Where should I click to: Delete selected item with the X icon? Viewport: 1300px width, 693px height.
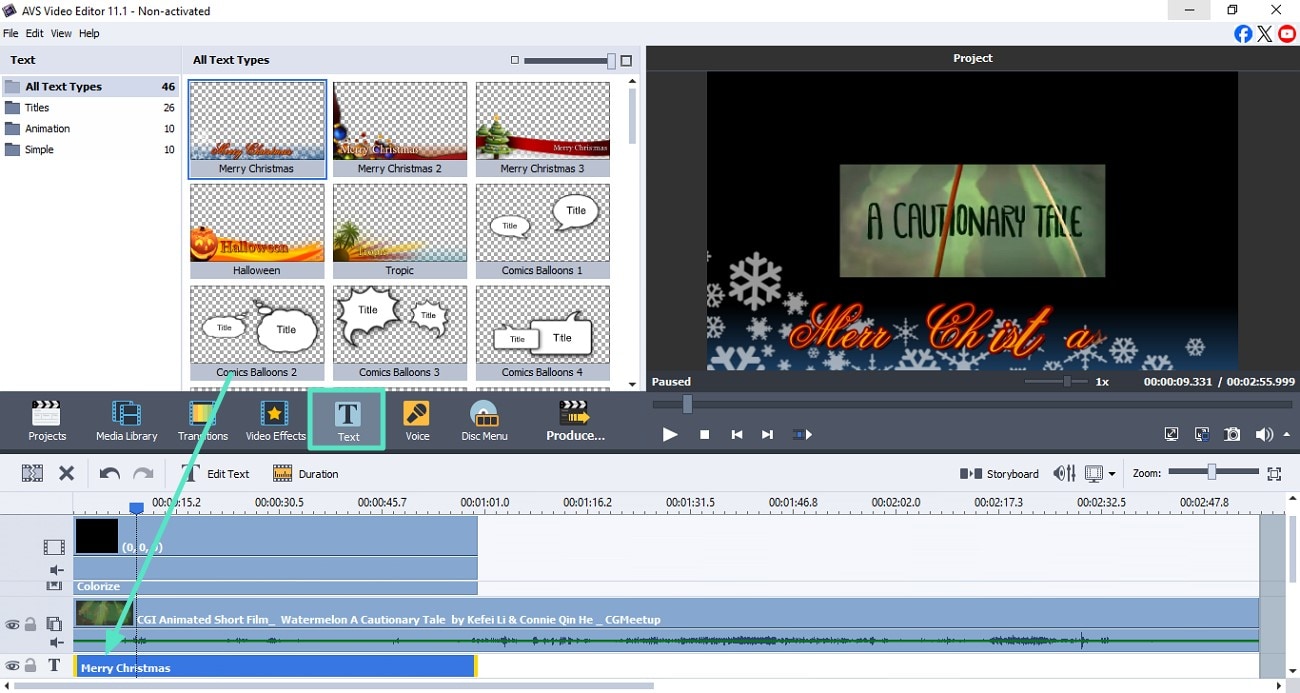(67, 473)
